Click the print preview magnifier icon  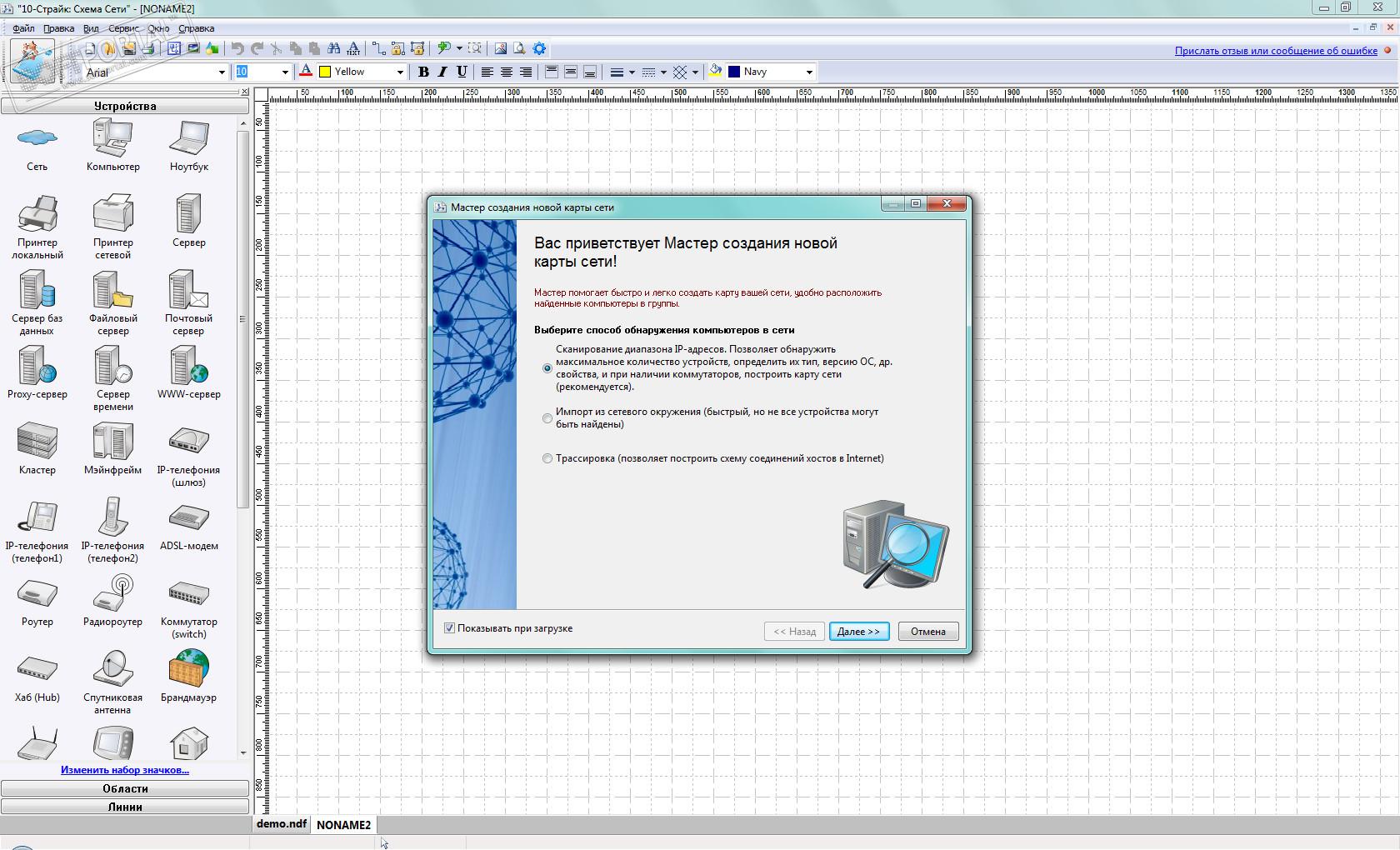pos(519,48)
